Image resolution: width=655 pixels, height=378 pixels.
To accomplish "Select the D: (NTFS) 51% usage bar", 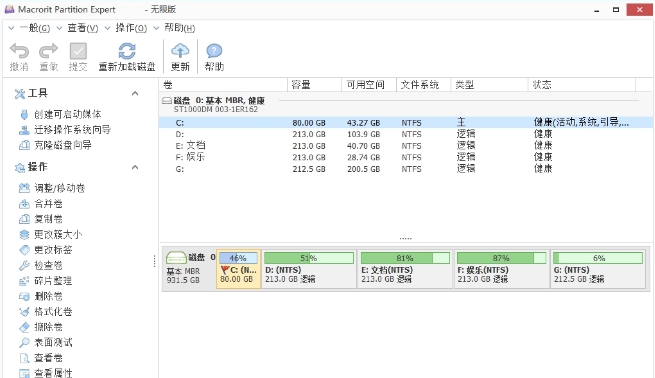I will click(309, 258).
